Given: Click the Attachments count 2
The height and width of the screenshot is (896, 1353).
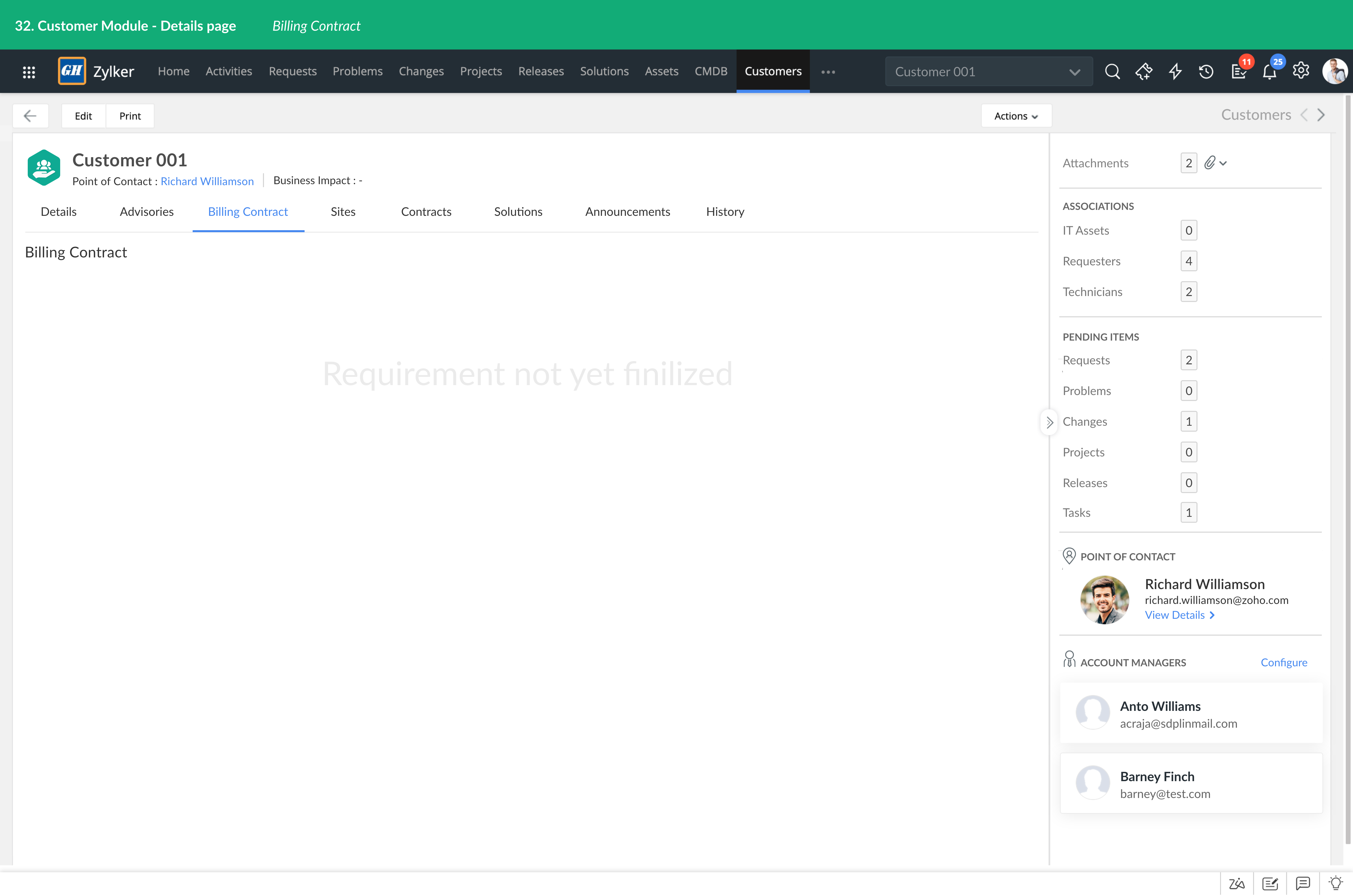Looking at the screenshot, I should [x=1188, y=163].
